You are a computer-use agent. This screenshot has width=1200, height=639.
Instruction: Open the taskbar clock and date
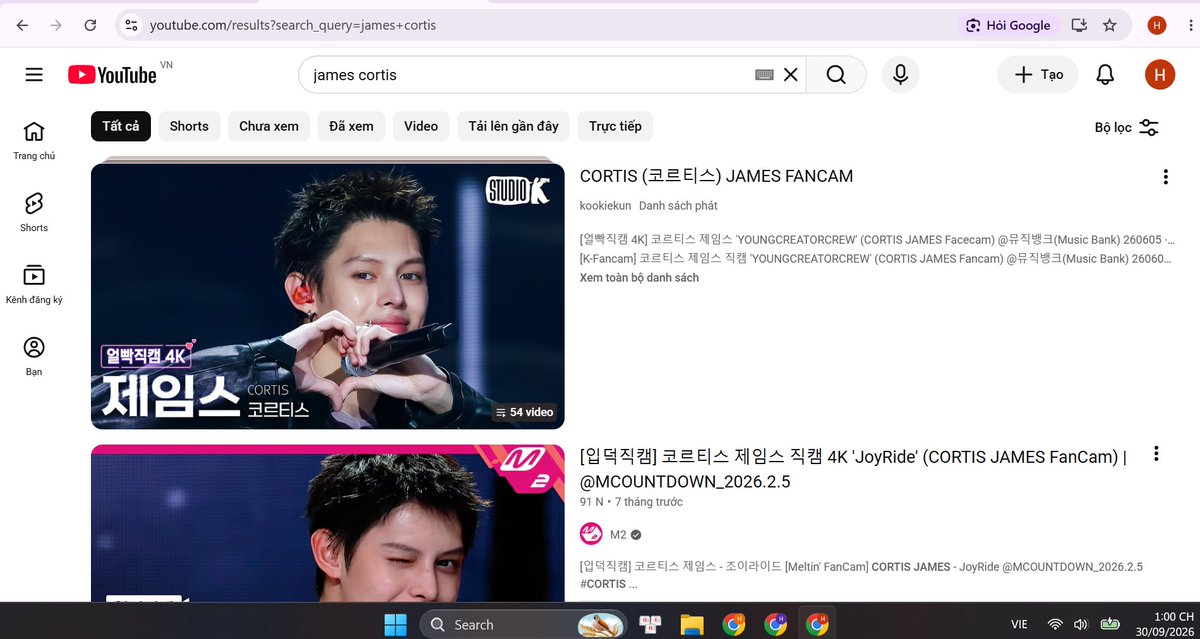tap(1164, 625)
